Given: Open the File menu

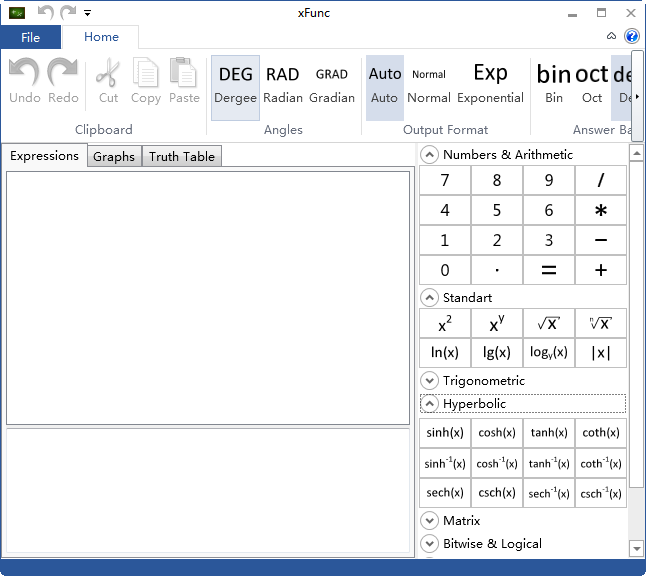Looking at the screenshot, I should [30, 37].
